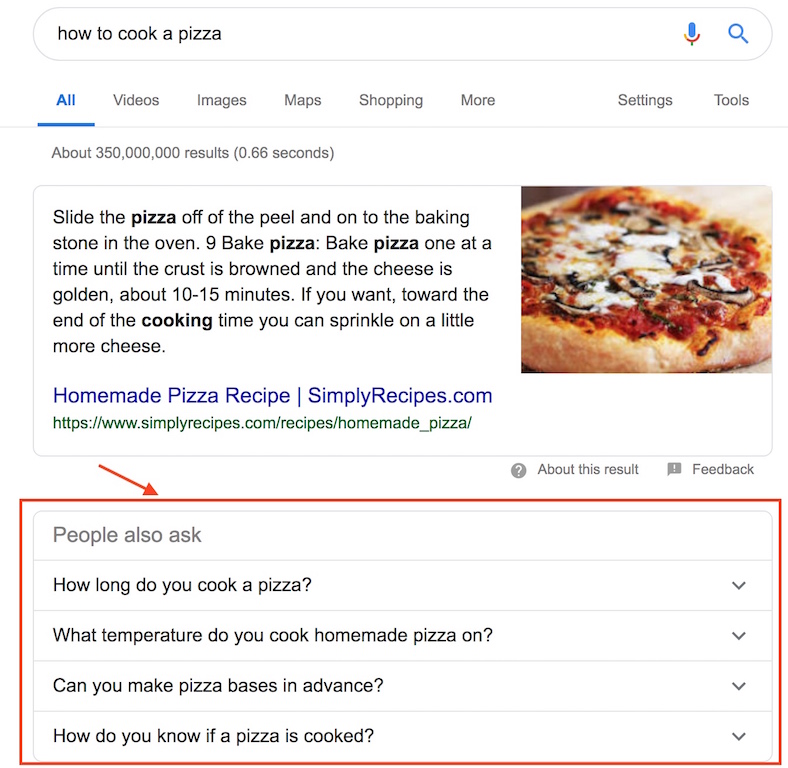Viewport: 788px width, 768px height.
Task: Click the About this result link
Action: [587, 469]
